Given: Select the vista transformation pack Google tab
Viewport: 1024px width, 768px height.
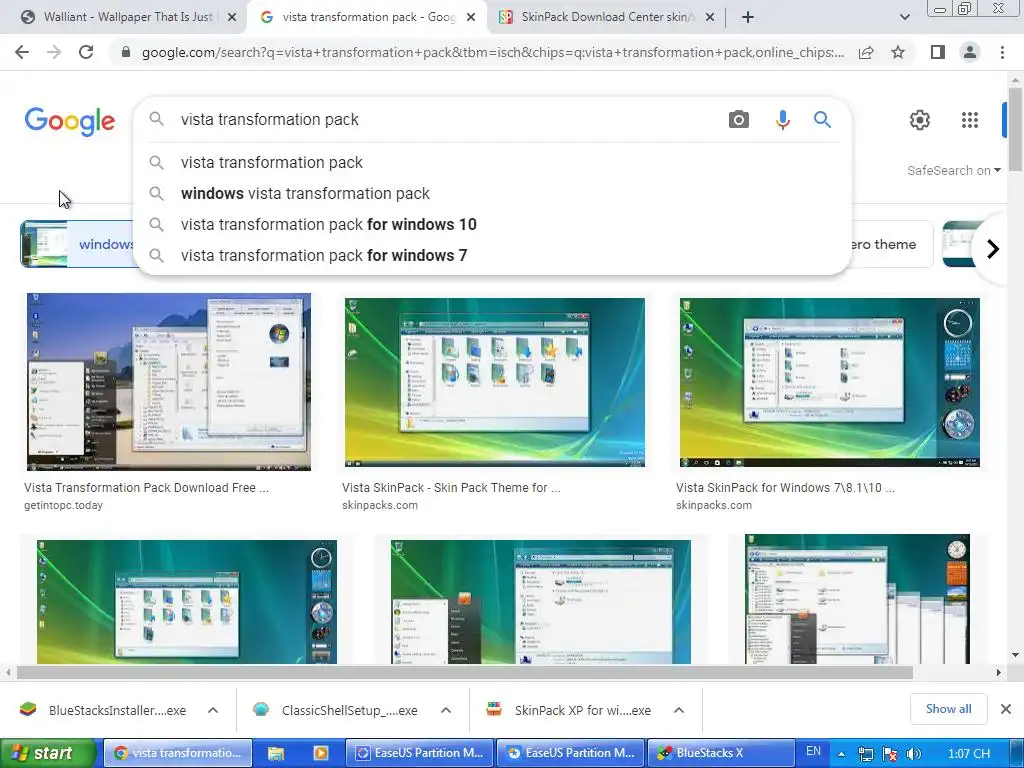Looking at the screenshot, I should pos(366,17).
